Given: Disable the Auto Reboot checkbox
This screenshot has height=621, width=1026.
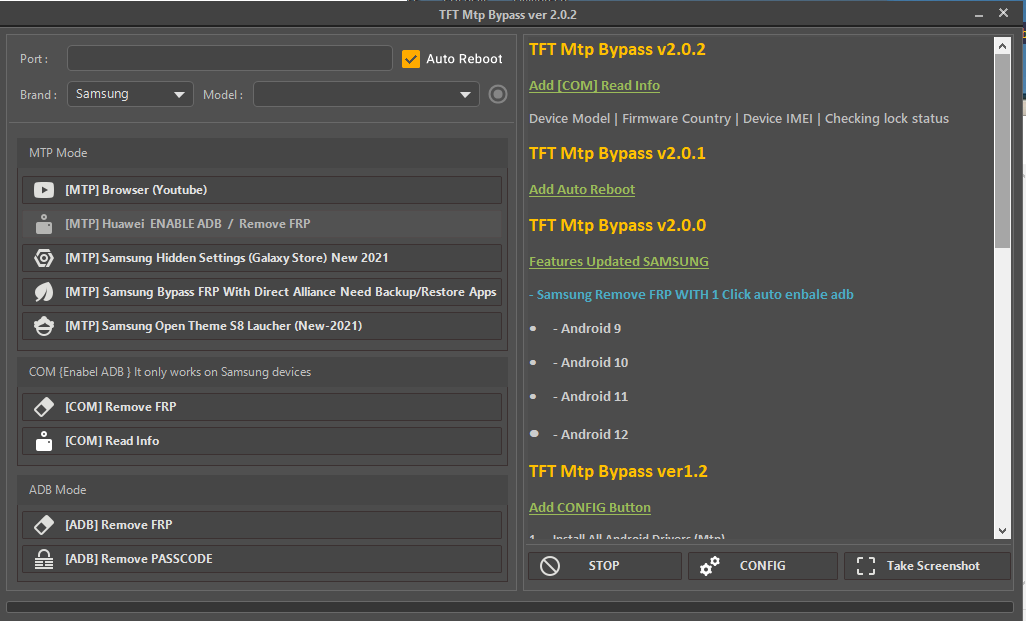Looking at the screenshot, I should pyautogui.click(x=411, y=58).
